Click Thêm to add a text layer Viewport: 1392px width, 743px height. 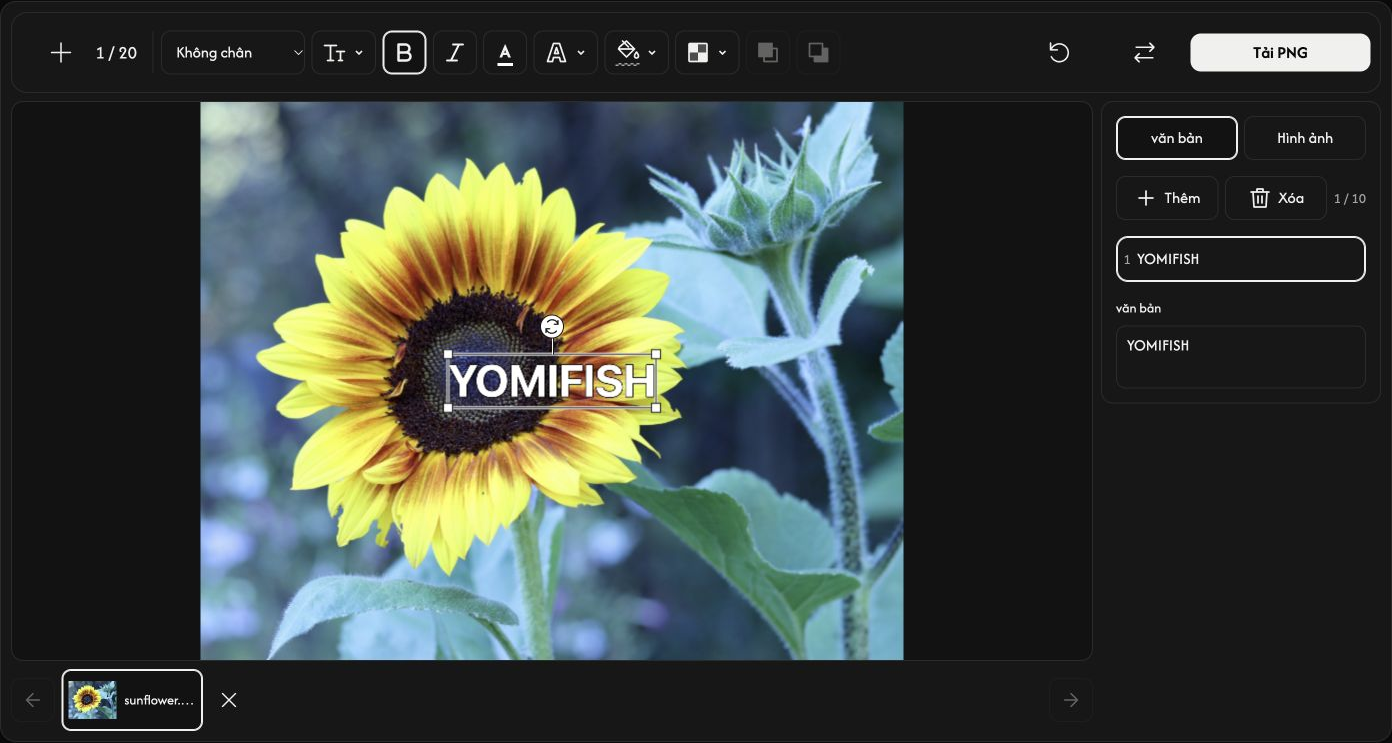[x=1167, y=198]
